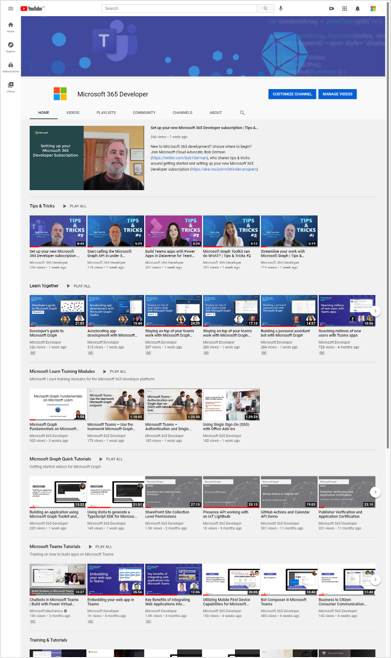This screenshot has width=391, height=658.
Task: Open the Learn Together section title
Action: 44,286
